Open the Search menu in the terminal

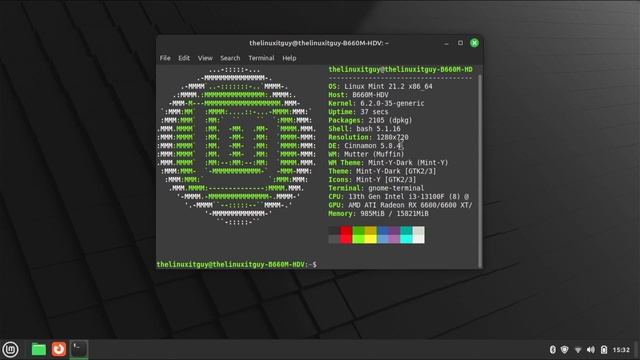[x=230, y=58]
